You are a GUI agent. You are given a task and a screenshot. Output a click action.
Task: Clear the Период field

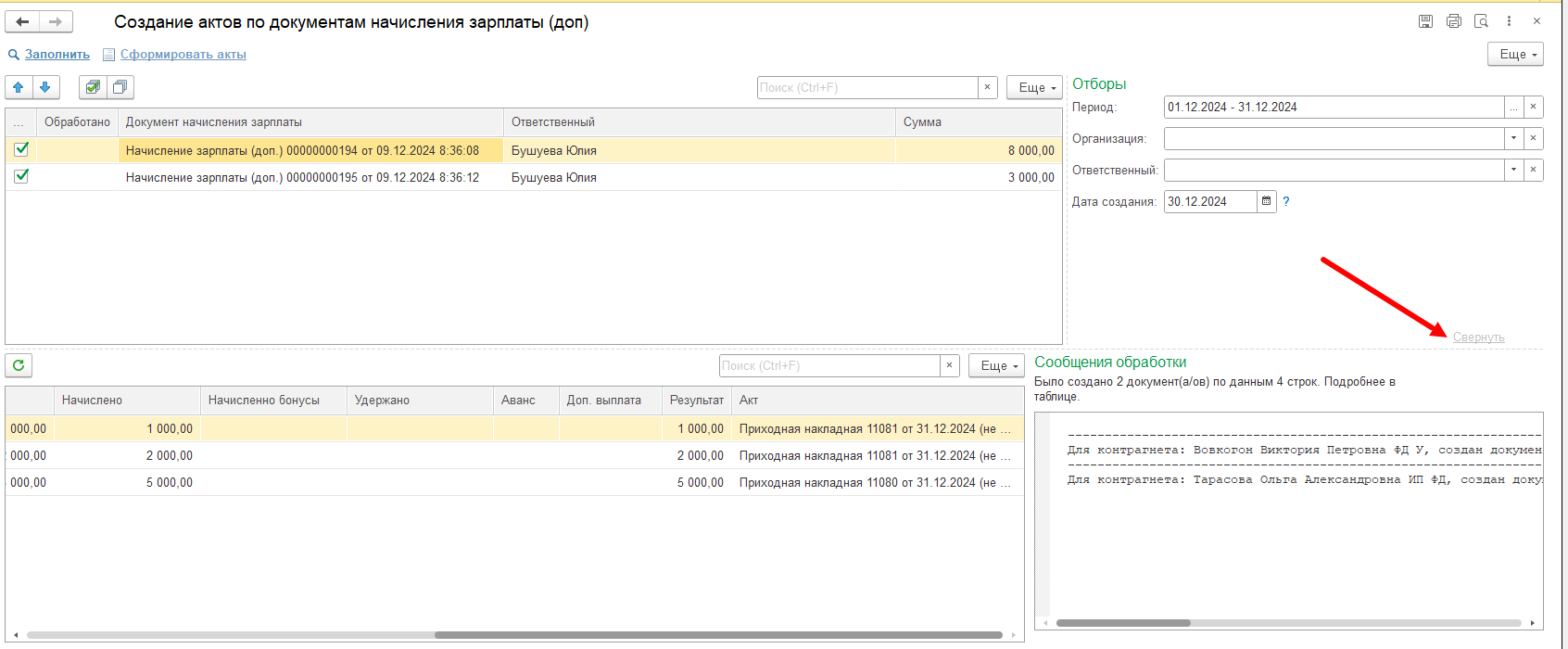(1533, 107)
